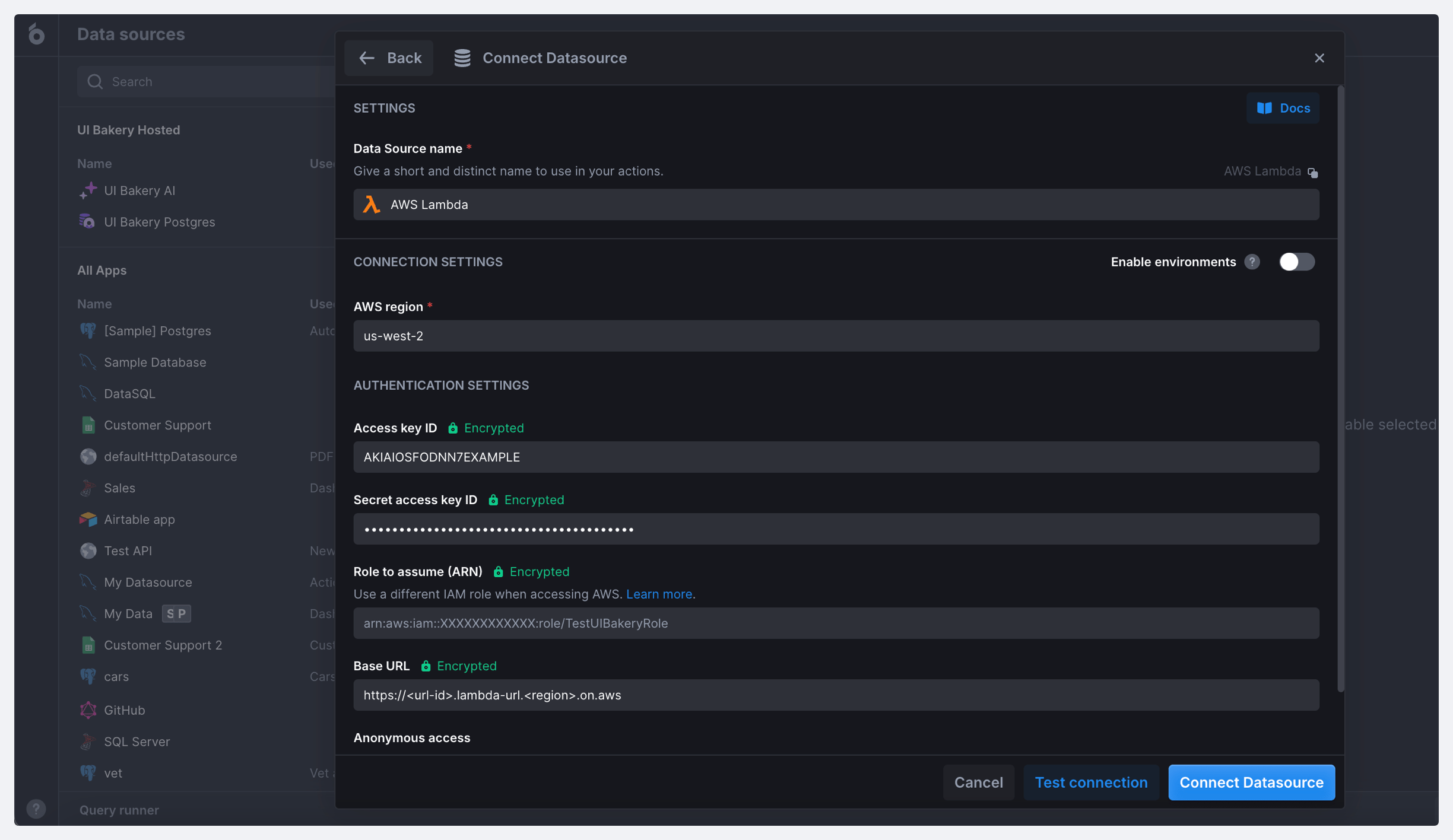Click the My Datasource icon
The width and height of the screenshot is (1453, 840).
pos(88,583)
